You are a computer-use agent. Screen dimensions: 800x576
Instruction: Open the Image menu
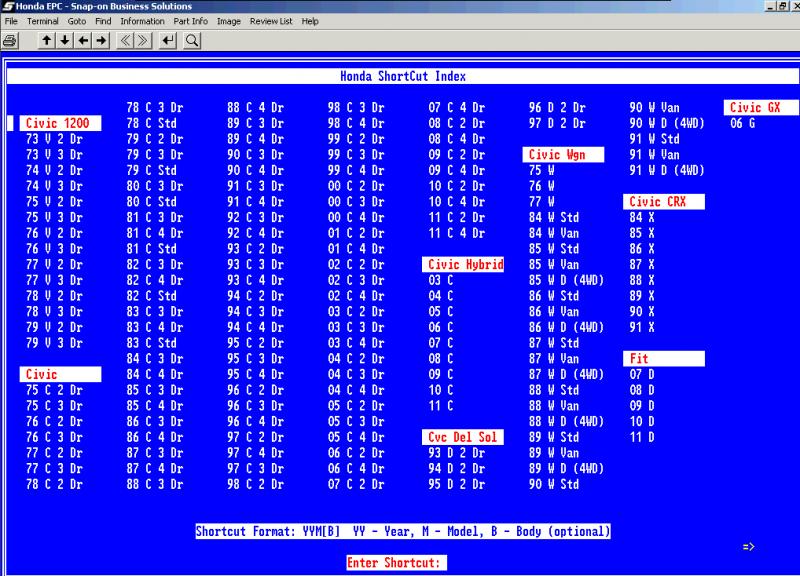coord(229,21)
